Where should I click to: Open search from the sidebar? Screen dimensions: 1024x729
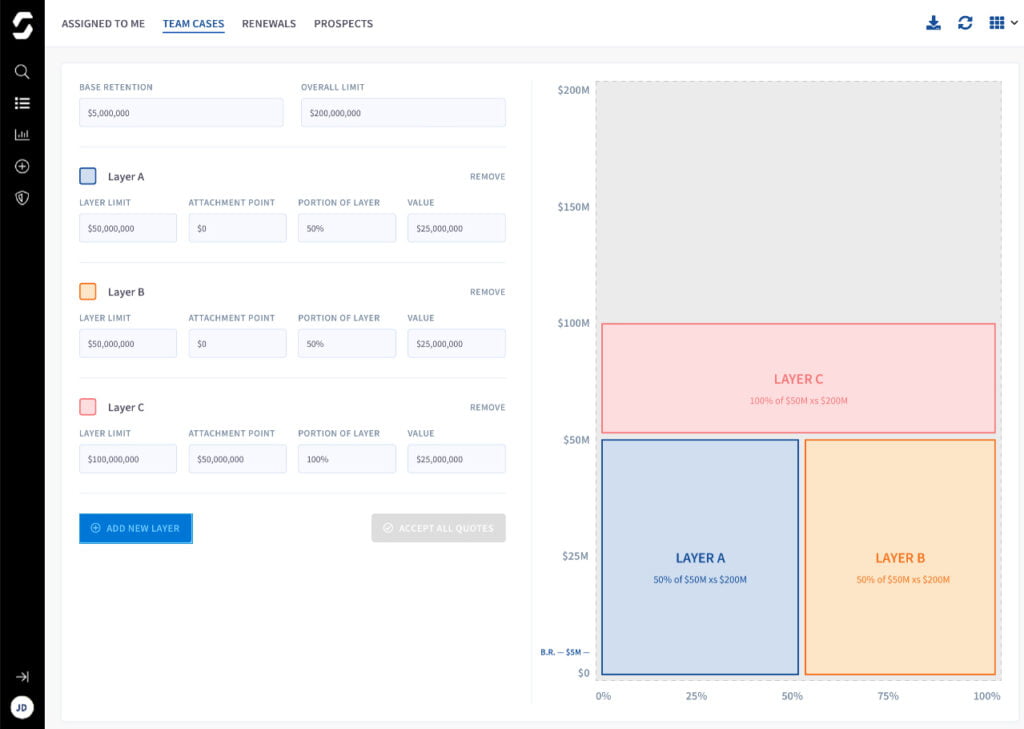(x=22, y=71)
